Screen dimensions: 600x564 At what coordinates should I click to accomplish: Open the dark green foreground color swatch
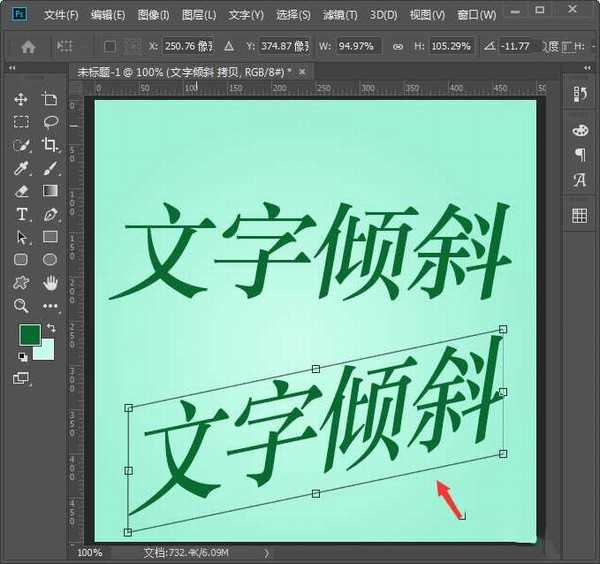(29, 334)
